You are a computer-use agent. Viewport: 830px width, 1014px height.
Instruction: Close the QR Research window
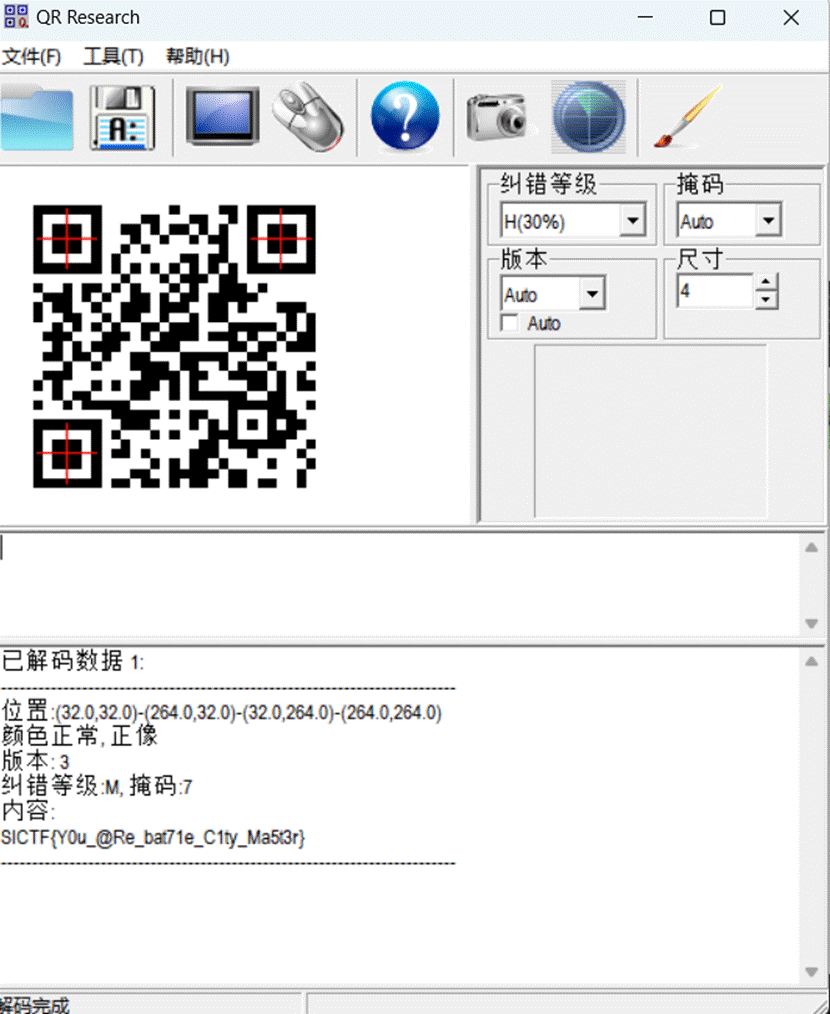(x=791, y=17)
